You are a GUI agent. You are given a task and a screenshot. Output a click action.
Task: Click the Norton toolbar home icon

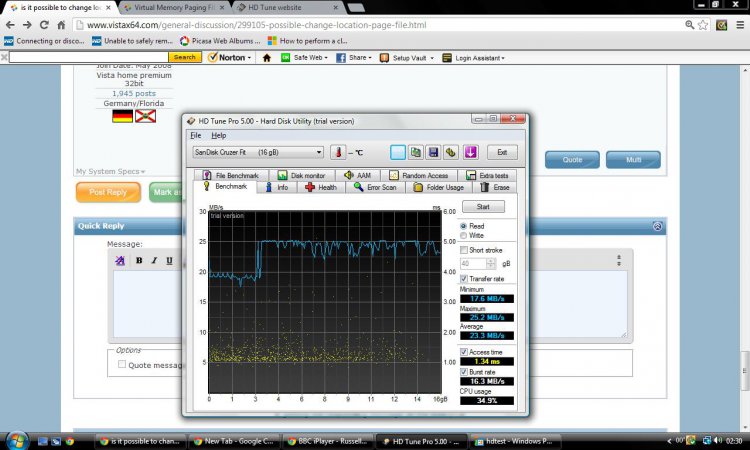[267, 58]
